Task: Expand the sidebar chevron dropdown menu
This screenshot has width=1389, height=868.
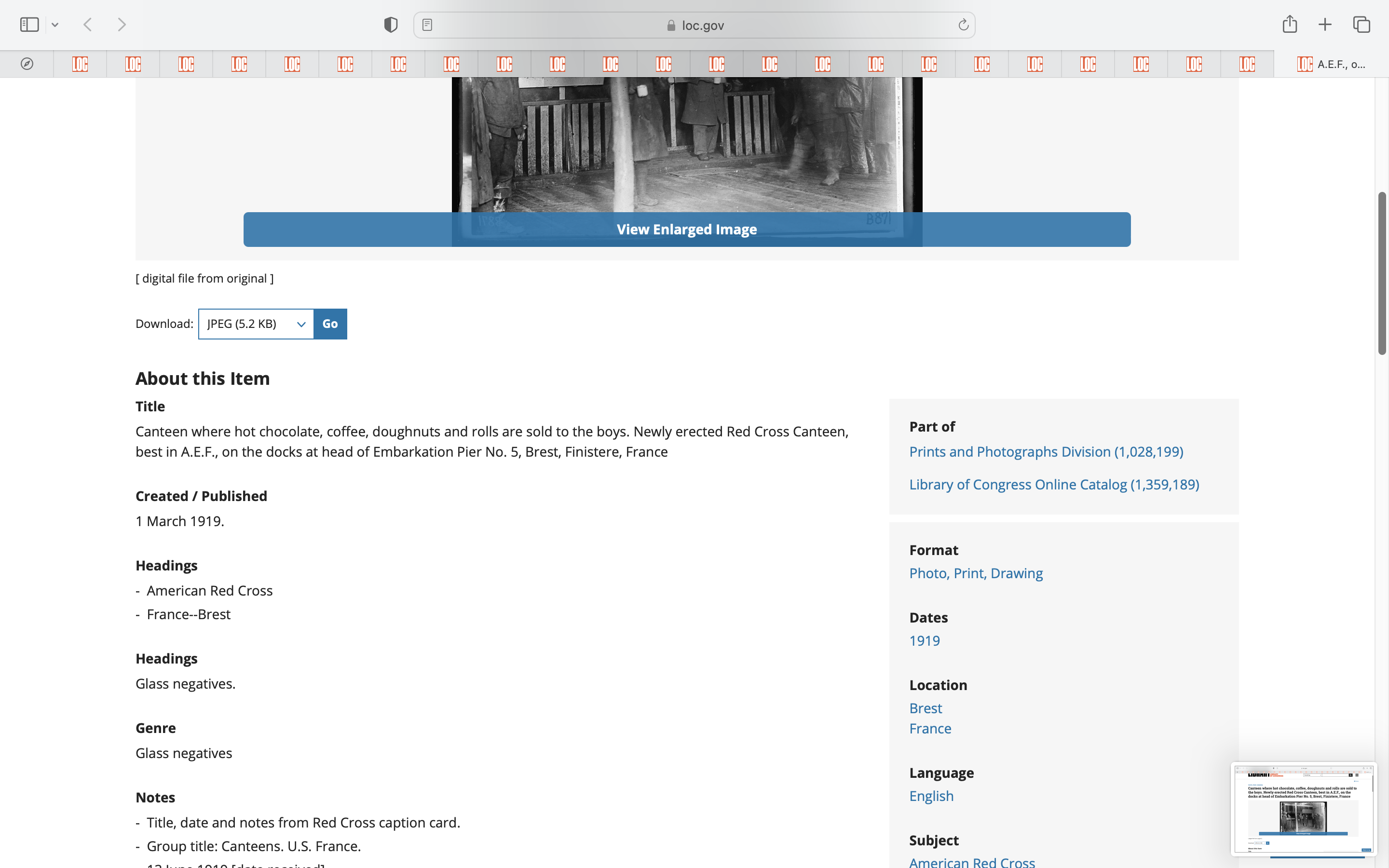Action: (x=55, y=25)
